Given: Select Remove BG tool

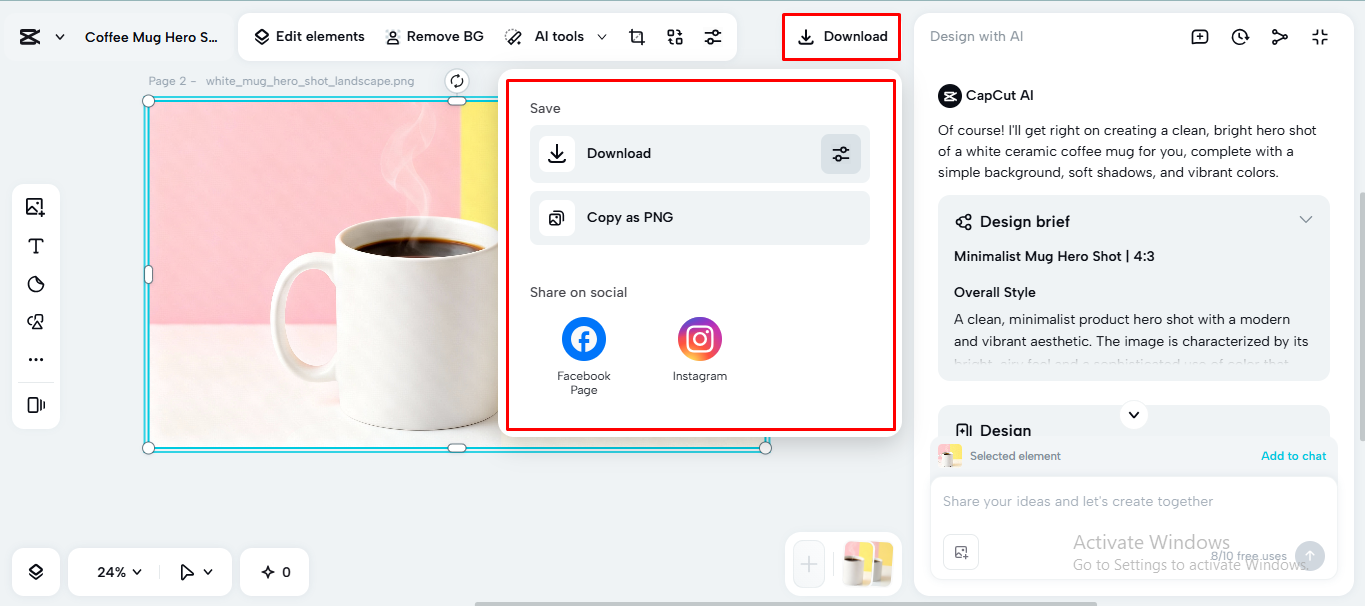Looking at the screenshot, I should click(x=435, y=37).
